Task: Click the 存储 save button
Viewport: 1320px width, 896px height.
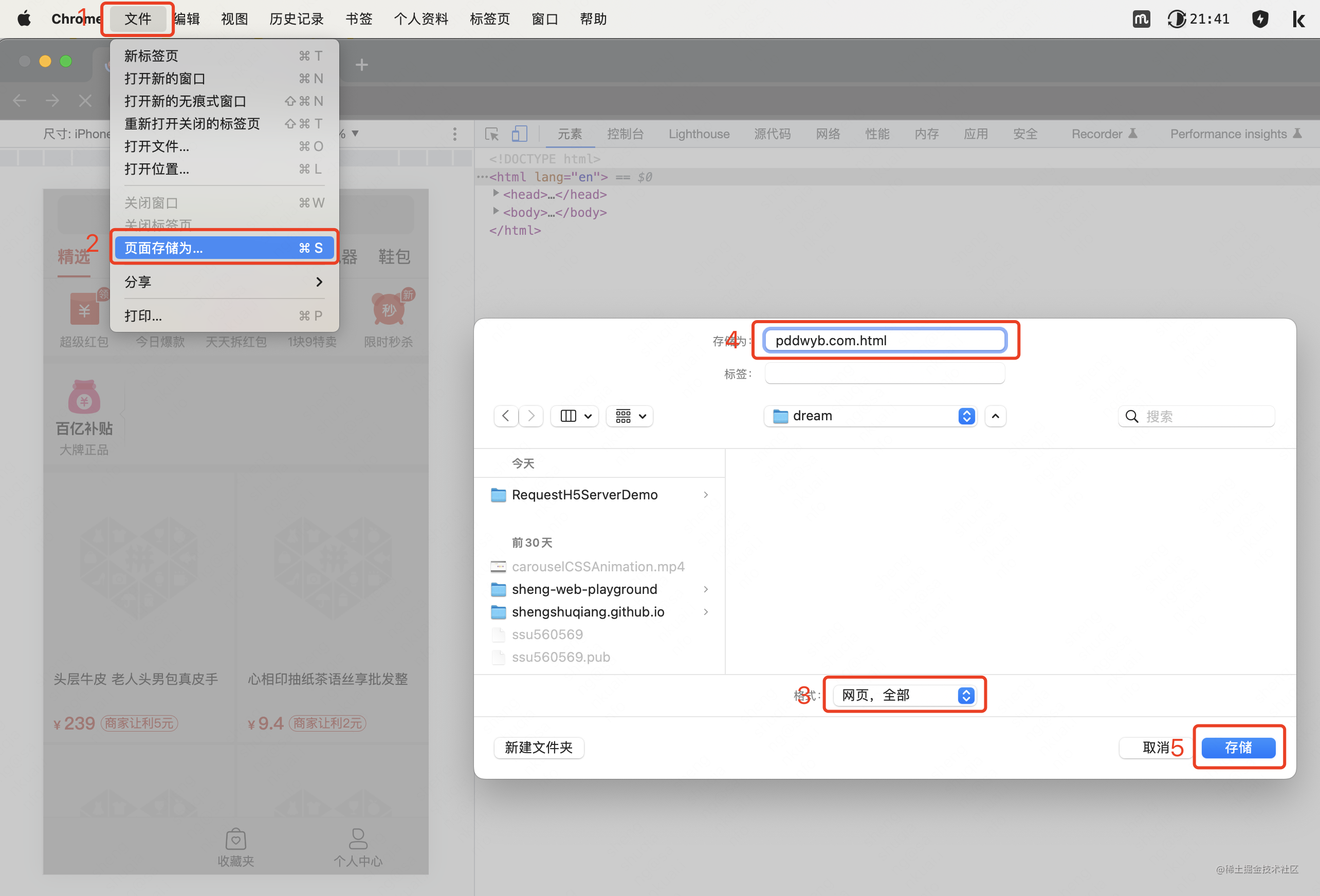Action: coord(1238,747)
